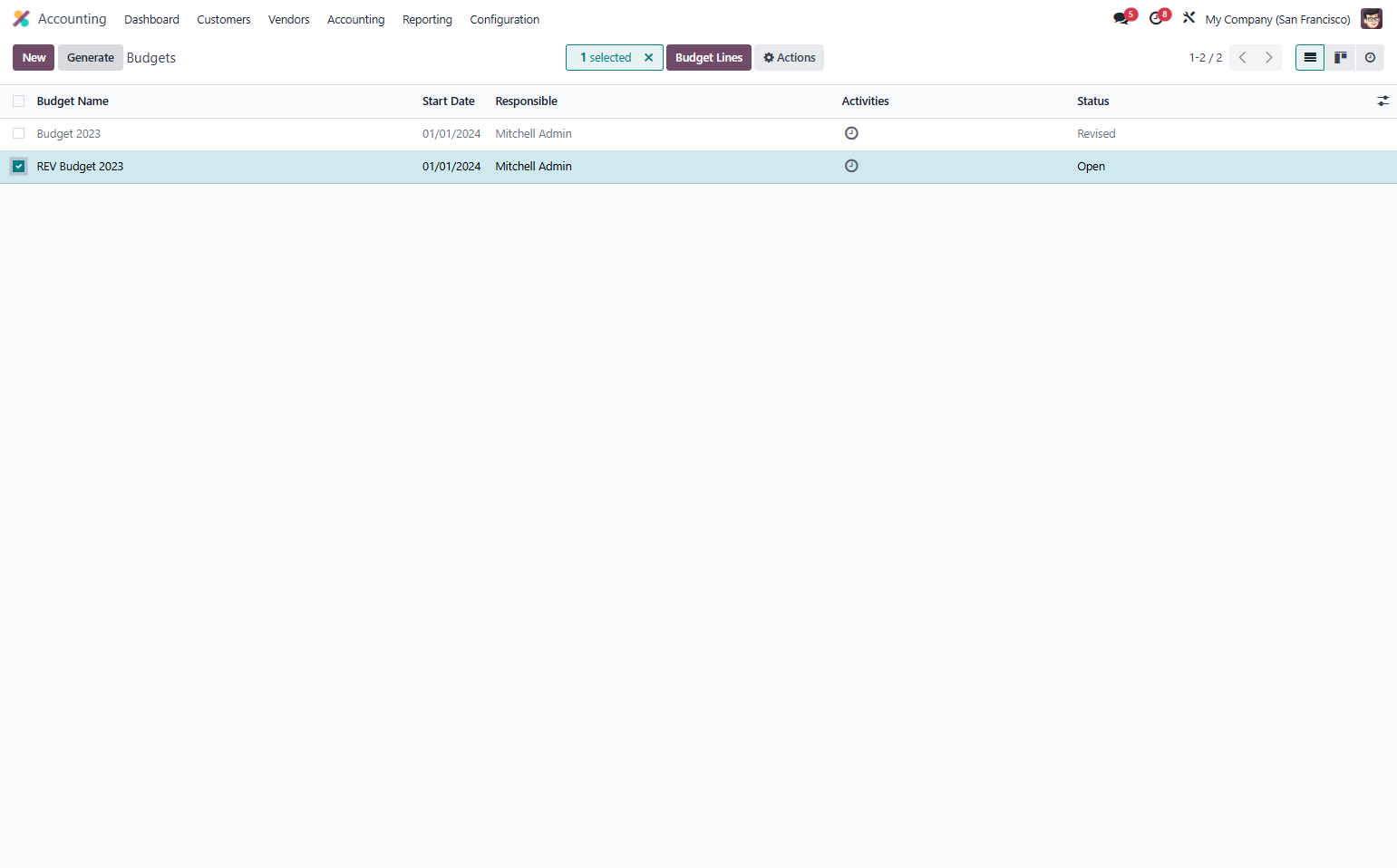
Task: Sort by Status column header
Action: pos(1093,101)
